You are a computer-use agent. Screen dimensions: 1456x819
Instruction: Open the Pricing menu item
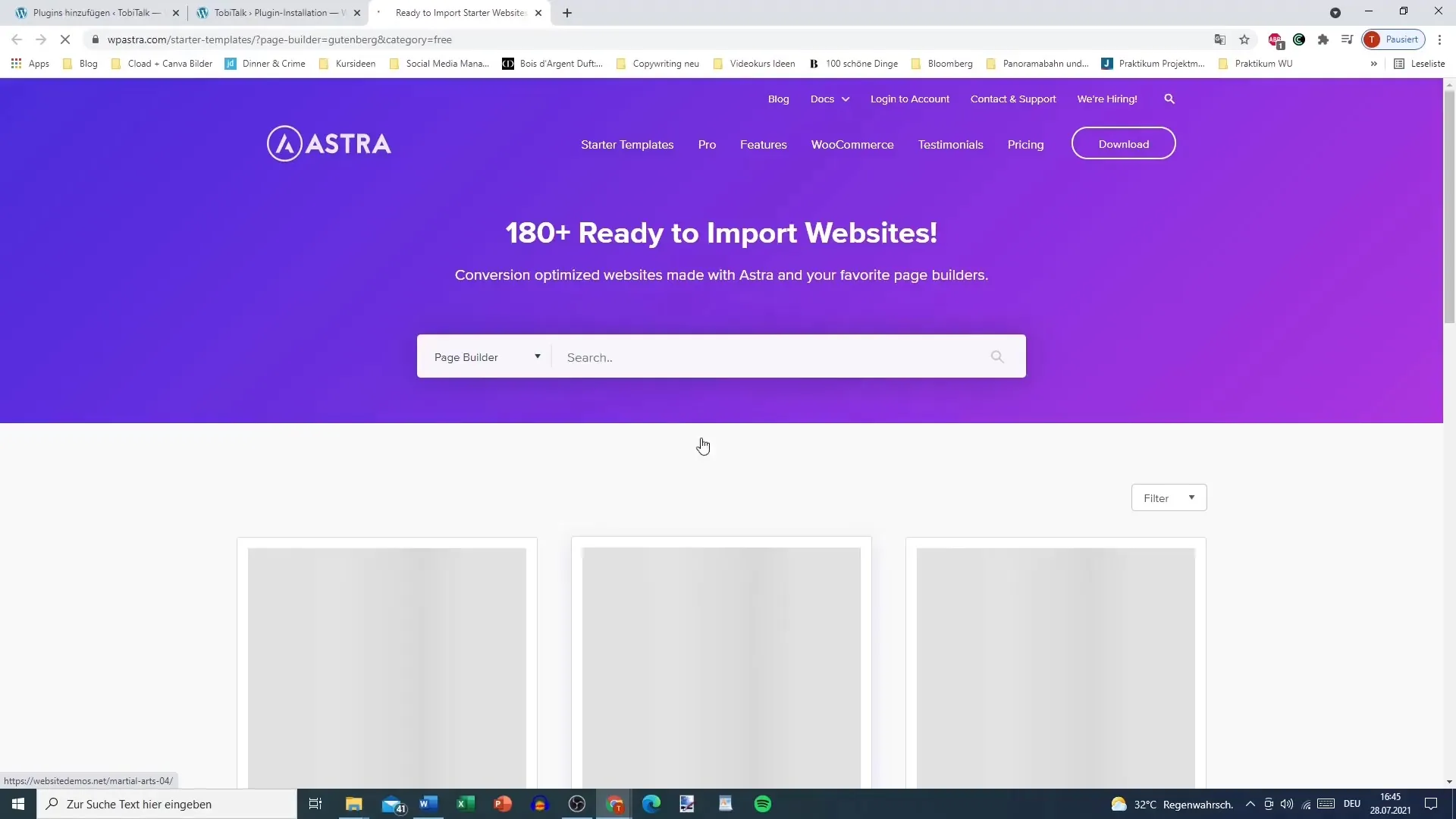[x=1025, y=145]
